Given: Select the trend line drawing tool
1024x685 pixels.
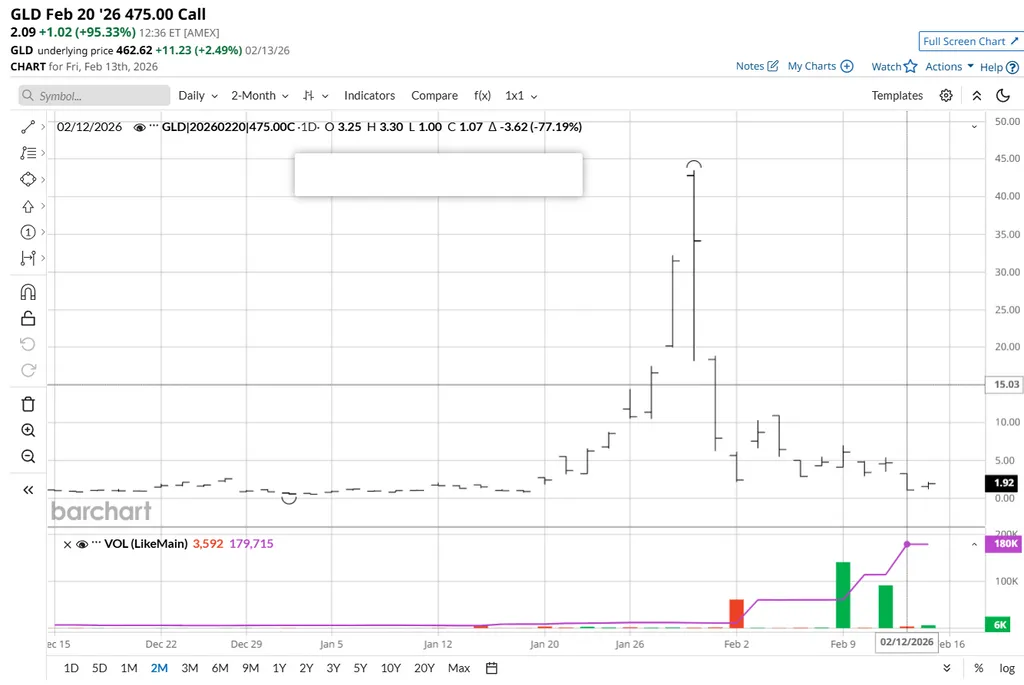Looking at the screenshot, I should tap(28, 127).
